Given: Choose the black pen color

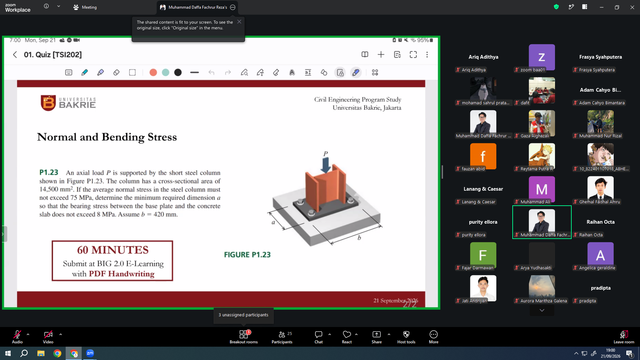Looking at the screenshot, I should pos(178,73).
